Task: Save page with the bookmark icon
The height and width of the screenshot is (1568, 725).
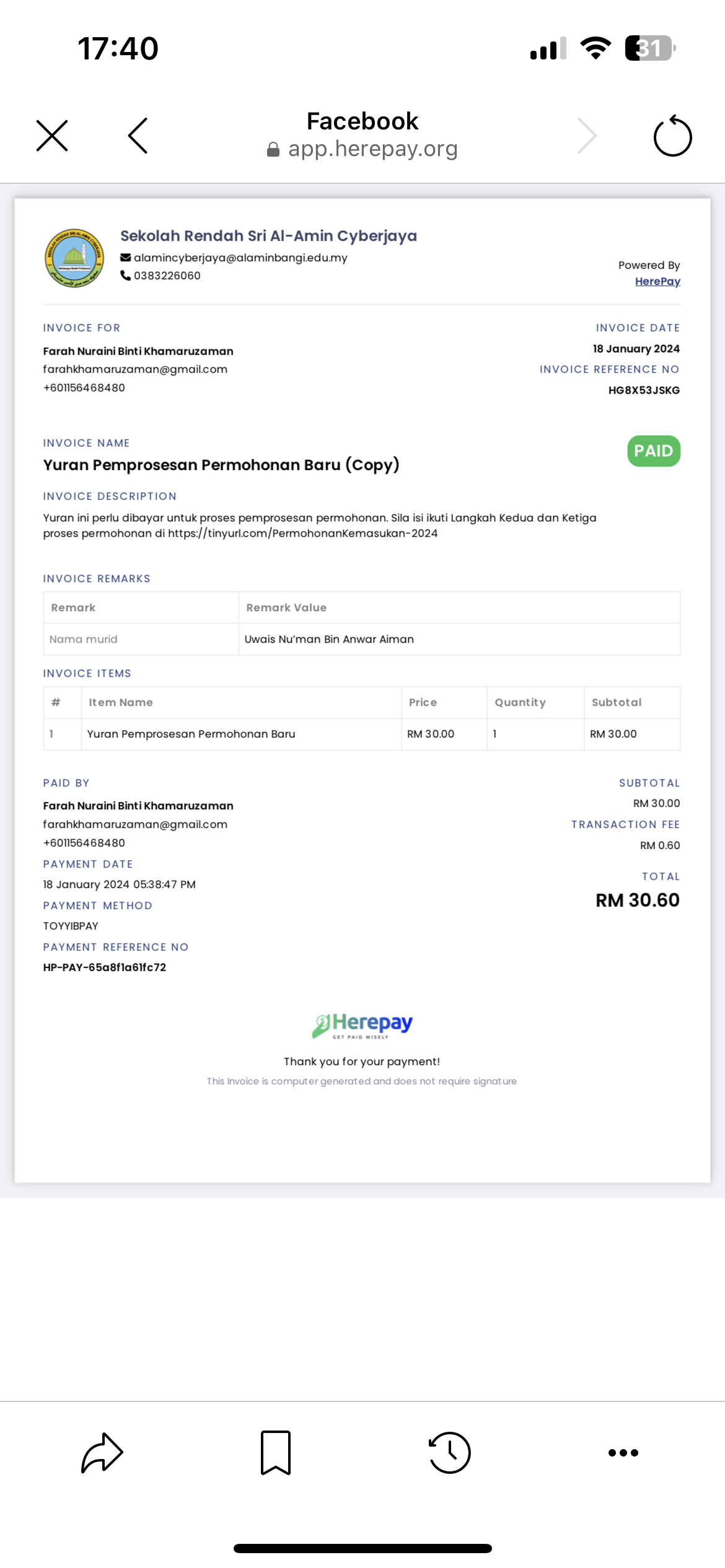Action: (276, 1452)
